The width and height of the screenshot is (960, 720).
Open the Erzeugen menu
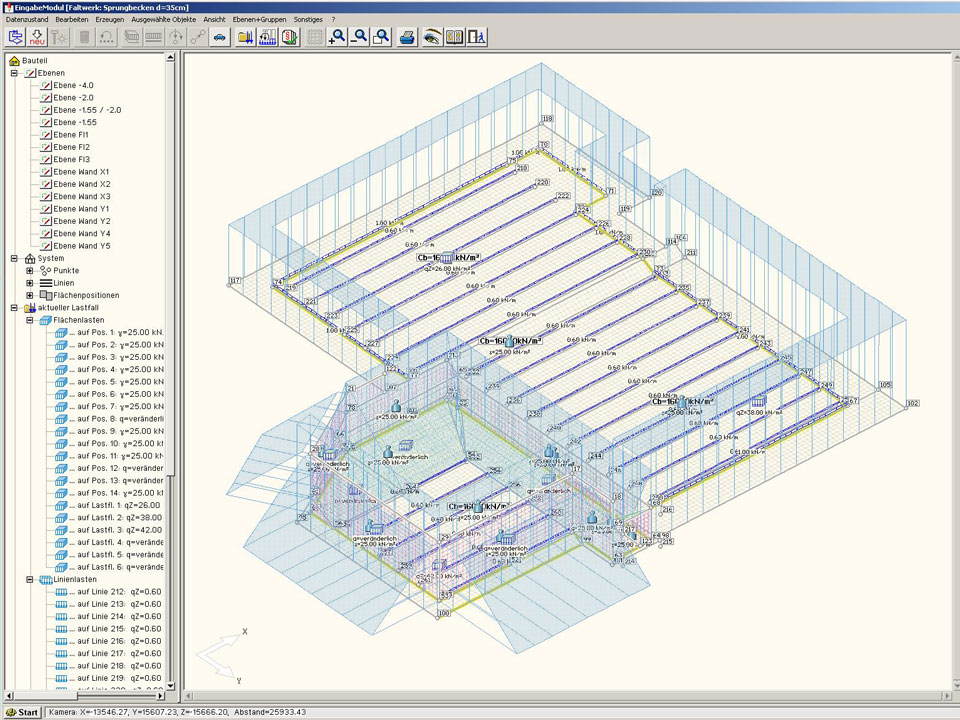click(110, 19)
